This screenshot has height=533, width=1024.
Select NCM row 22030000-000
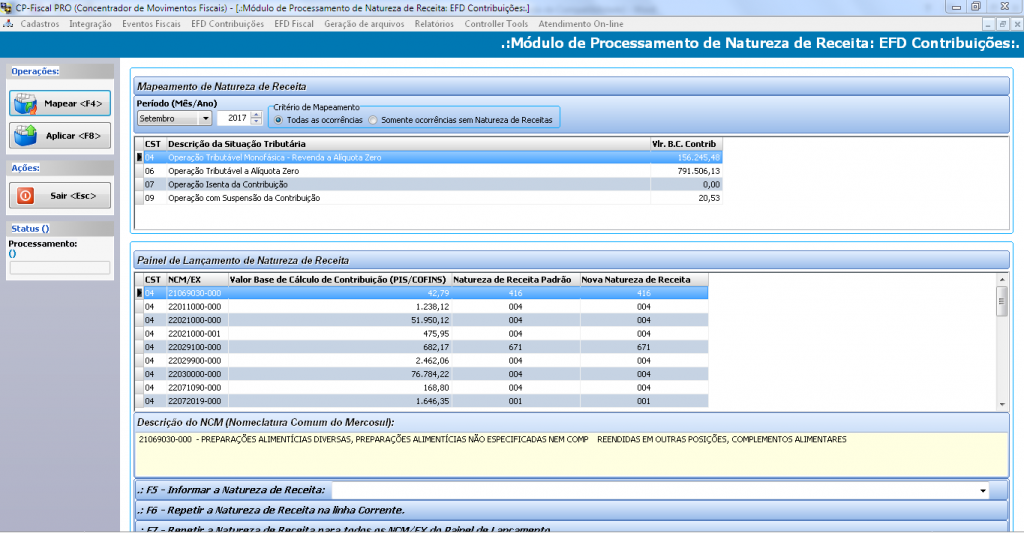[422, 374]
